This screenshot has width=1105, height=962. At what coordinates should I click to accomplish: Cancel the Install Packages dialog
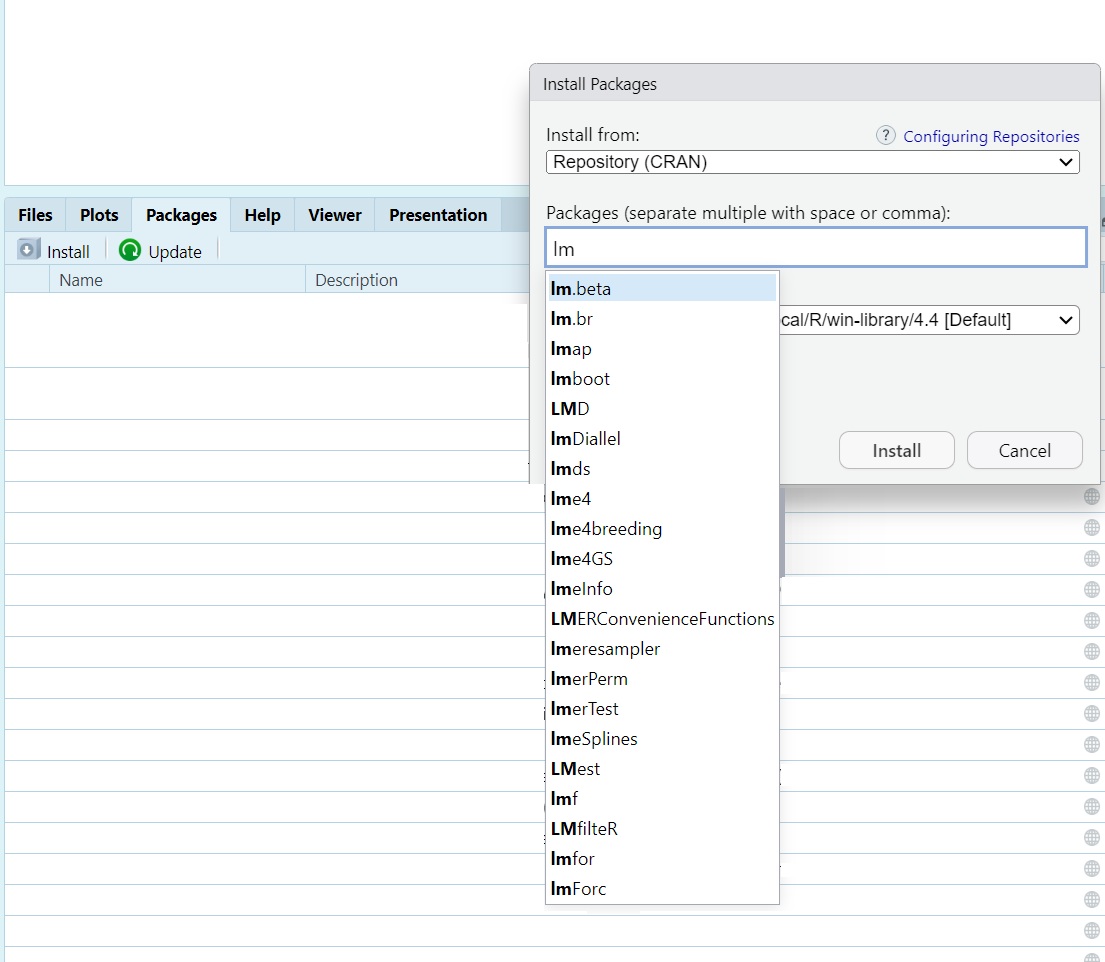1024,451
